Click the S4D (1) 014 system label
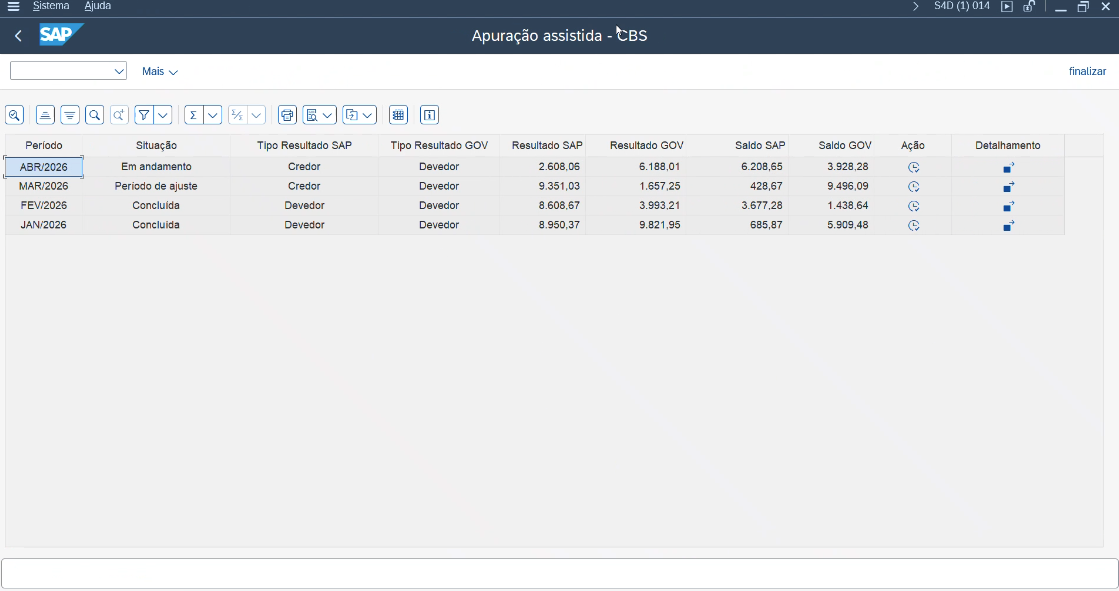Image resolution: width=1119 pixels, height=591 pixels. pyautogui.click(x=961, y=6)
